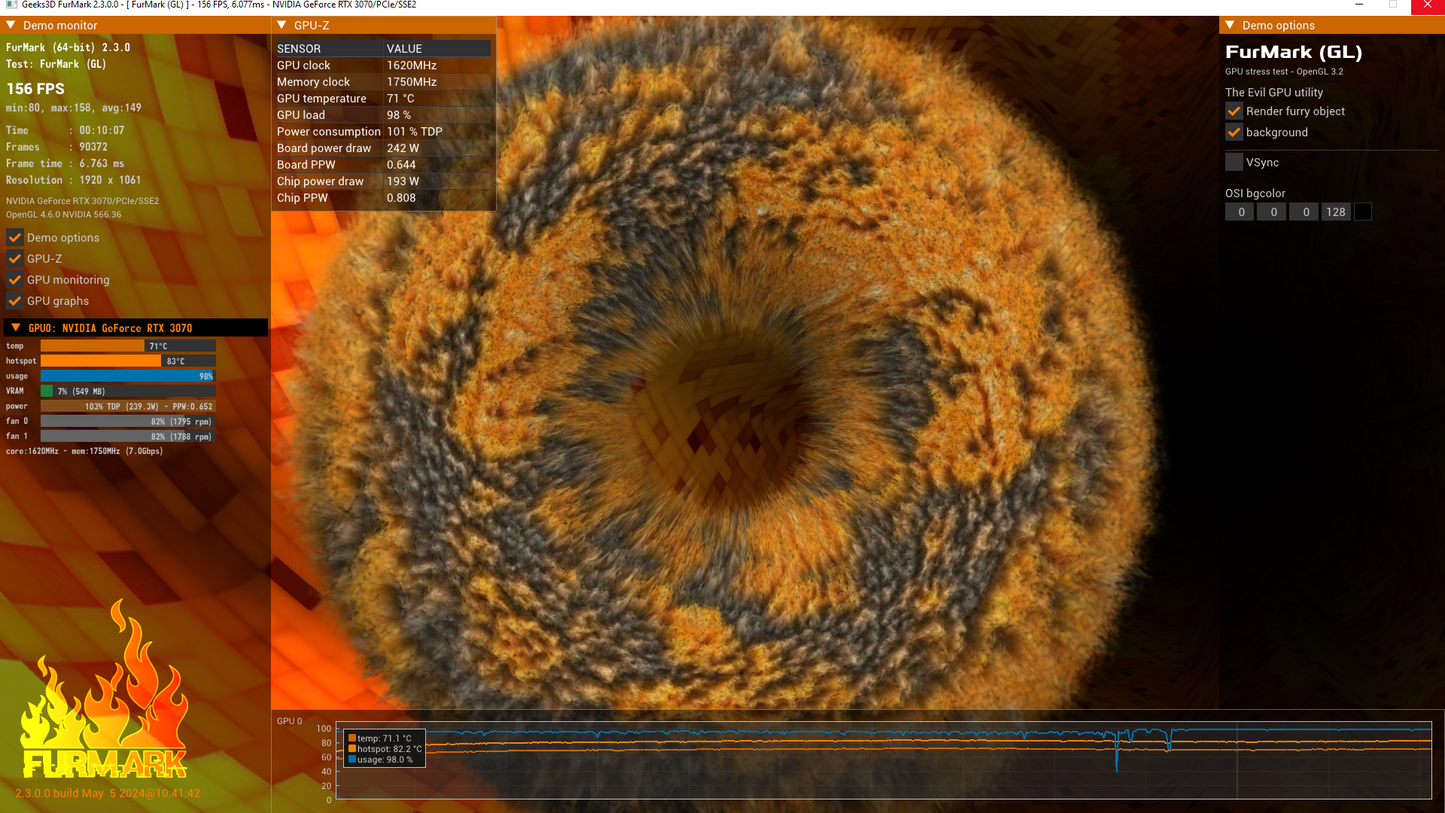Click the OSI bgcolor label
Image resolution: width=1445 pixels, height=813 pixels.
pyautogui.click(x=1255, y=194)
